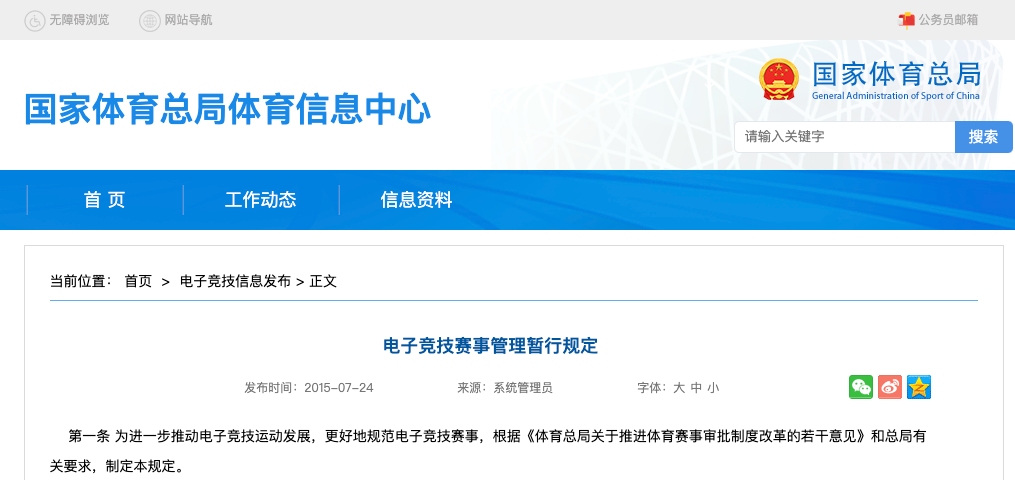Viewport: 1015px width, 480px height.
Task: Share the article via Weibo icon
Action: 890,387
